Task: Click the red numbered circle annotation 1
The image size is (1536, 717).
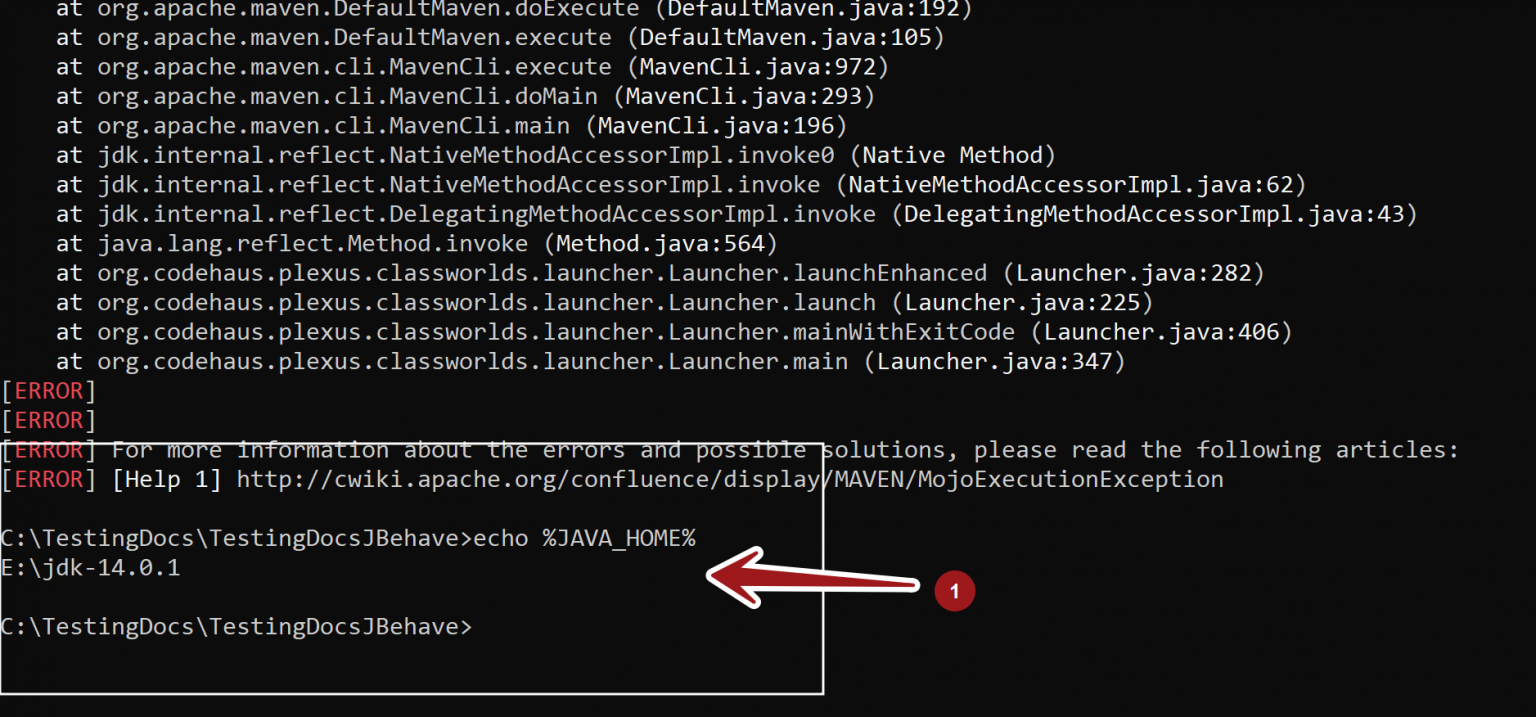Action: pos(954,591)
